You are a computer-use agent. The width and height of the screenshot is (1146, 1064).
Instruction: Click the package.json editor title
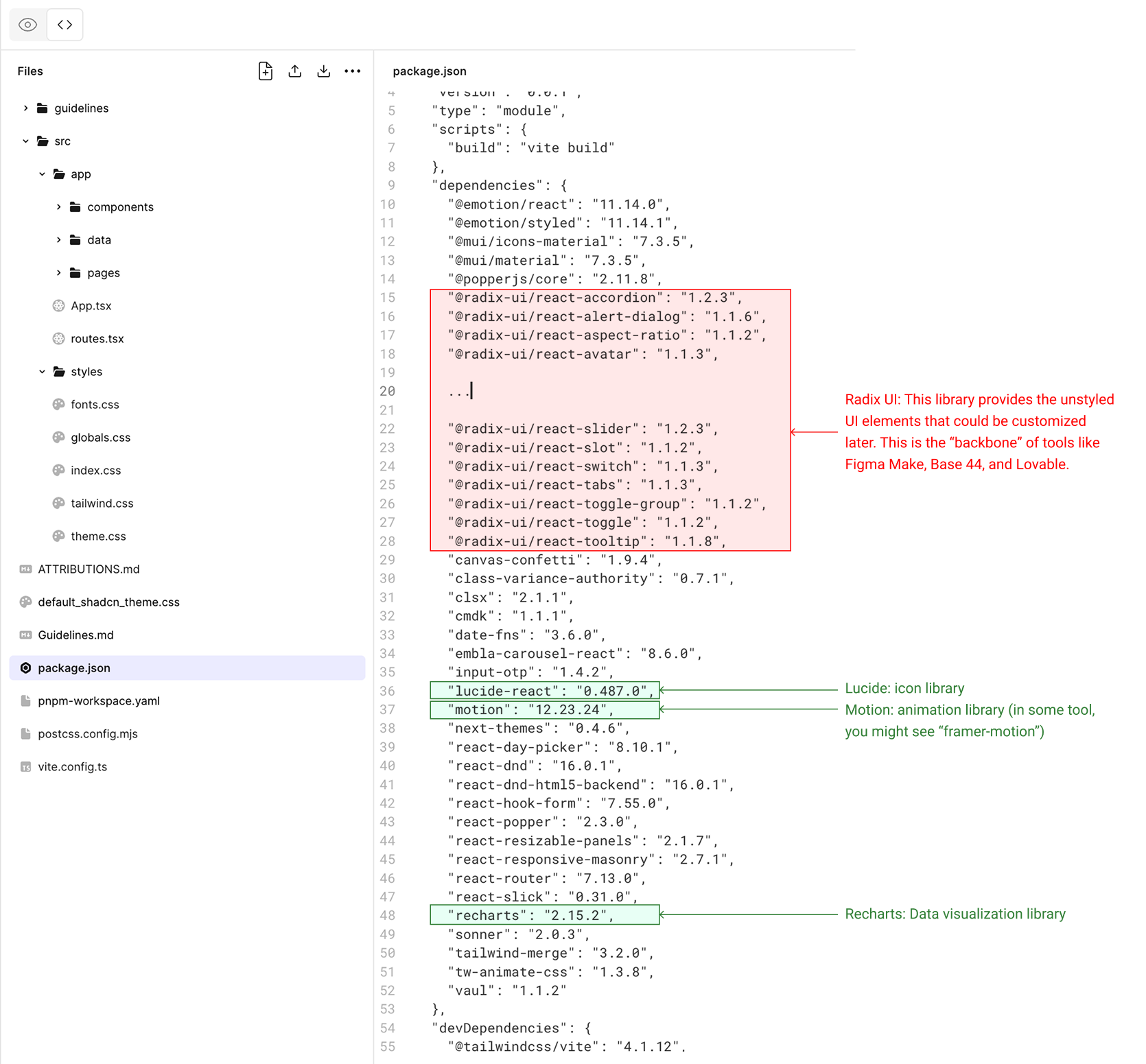[x=430, y=71]
